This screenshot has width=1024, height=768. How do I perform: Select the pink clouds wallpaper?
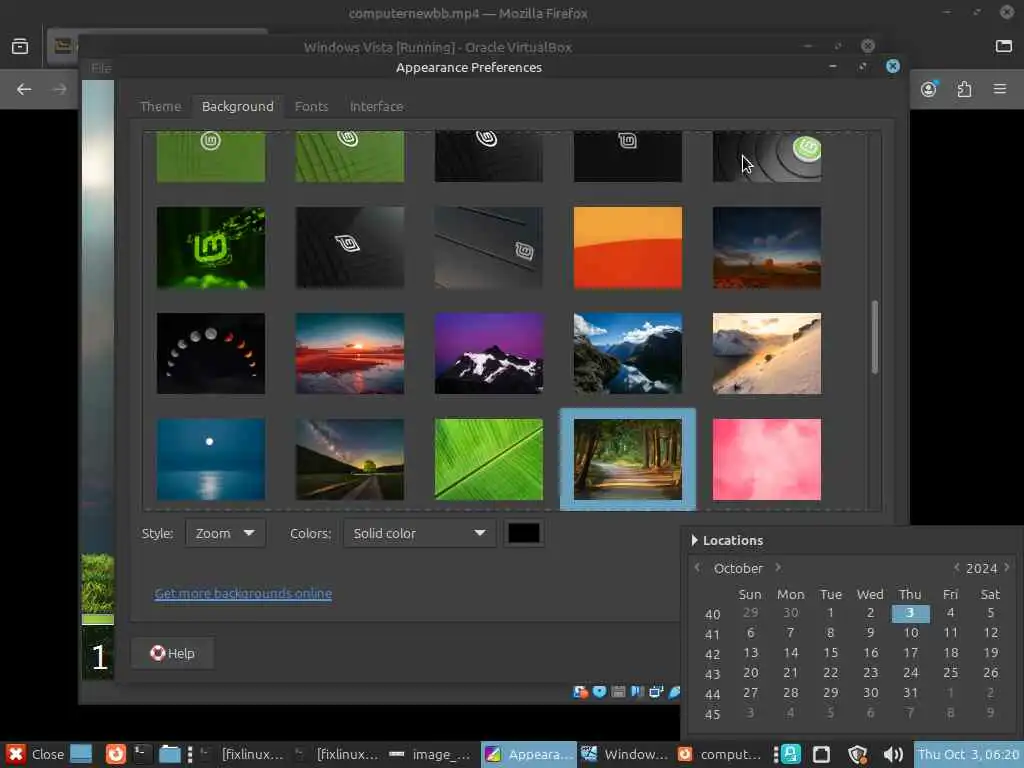tap(767, 460)
